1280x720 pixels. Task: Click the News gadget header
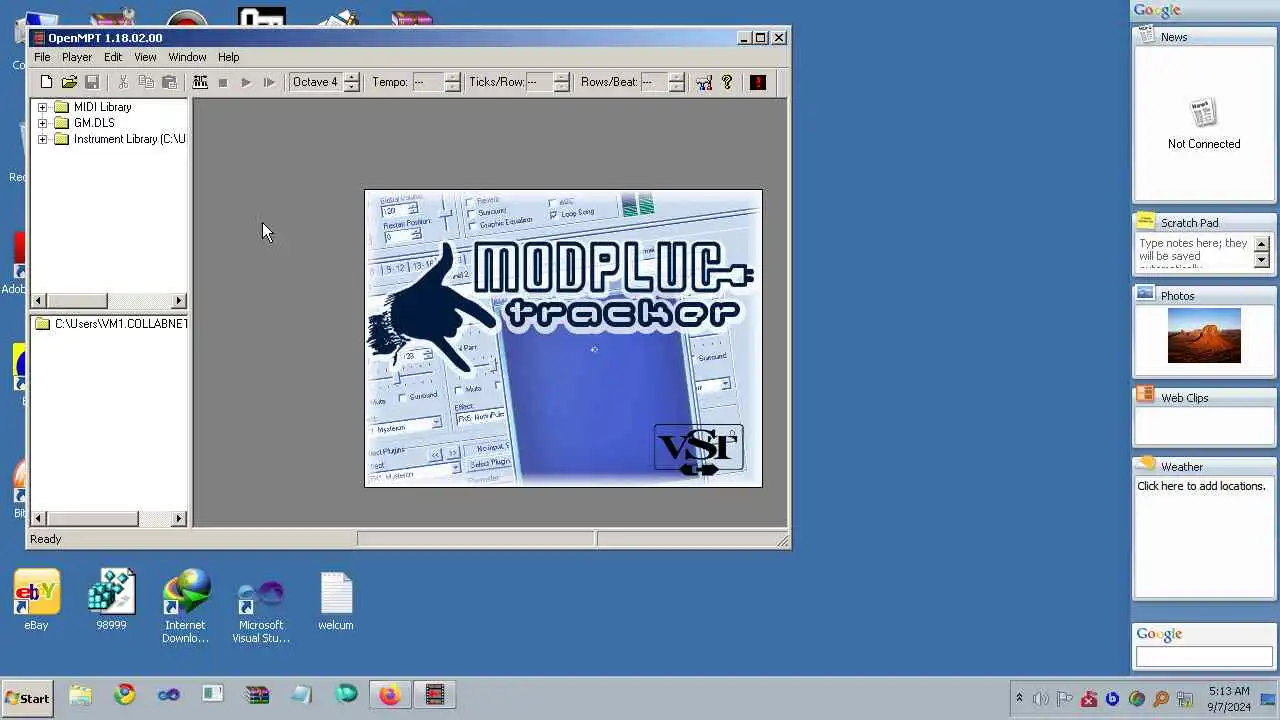pos(1204,37)
